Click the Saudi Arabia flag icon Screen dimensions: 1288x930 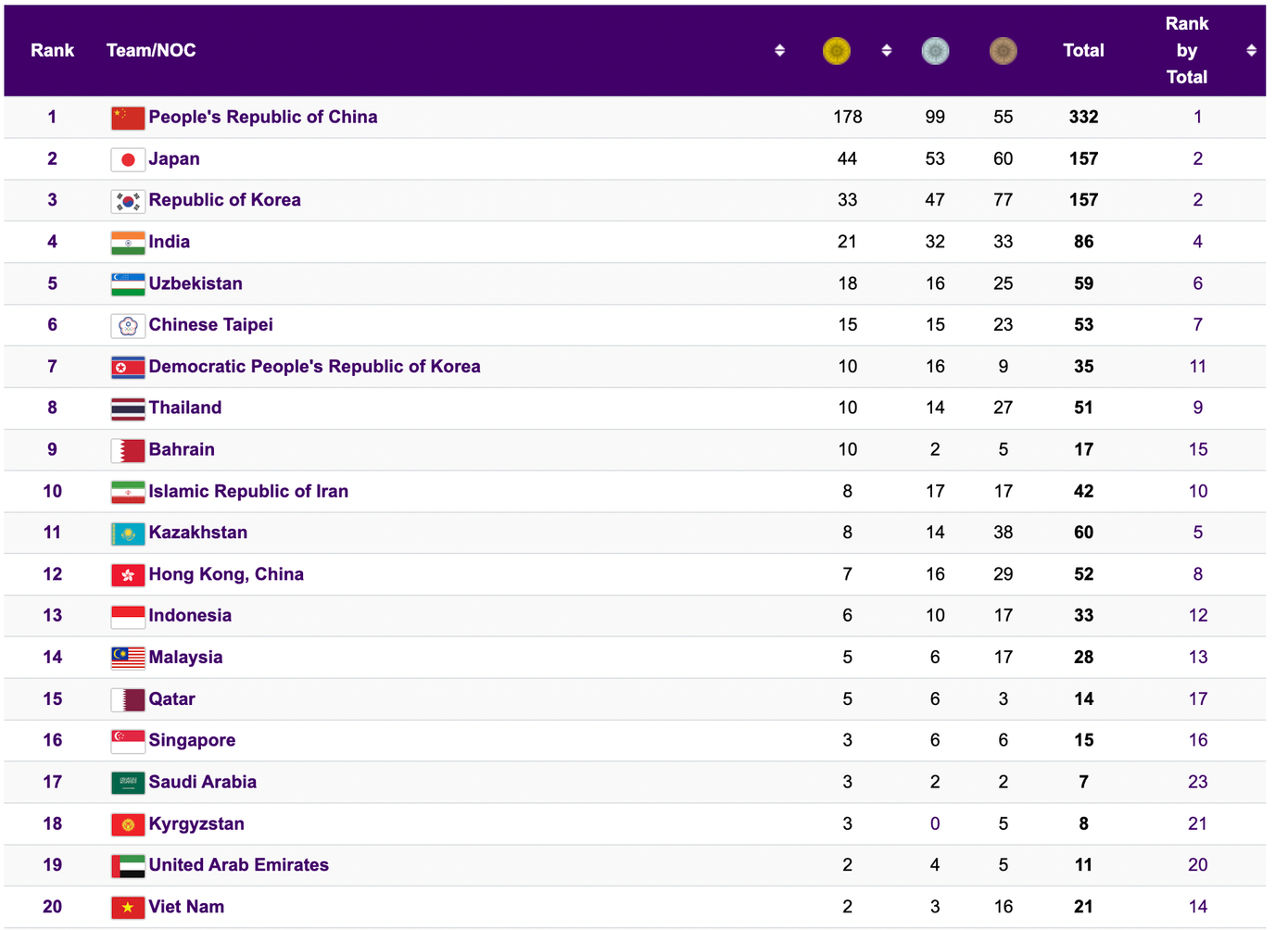(x=128, y=783)
